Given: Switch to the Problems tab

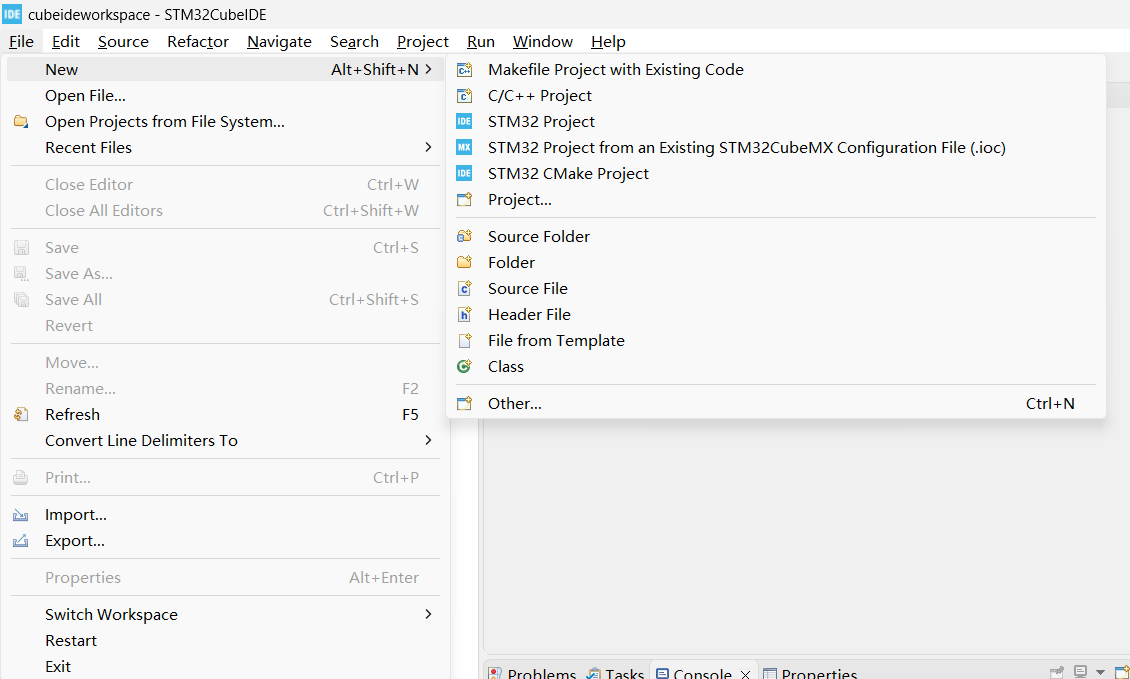Looking at the screenshot, I should tap(533, 673).
